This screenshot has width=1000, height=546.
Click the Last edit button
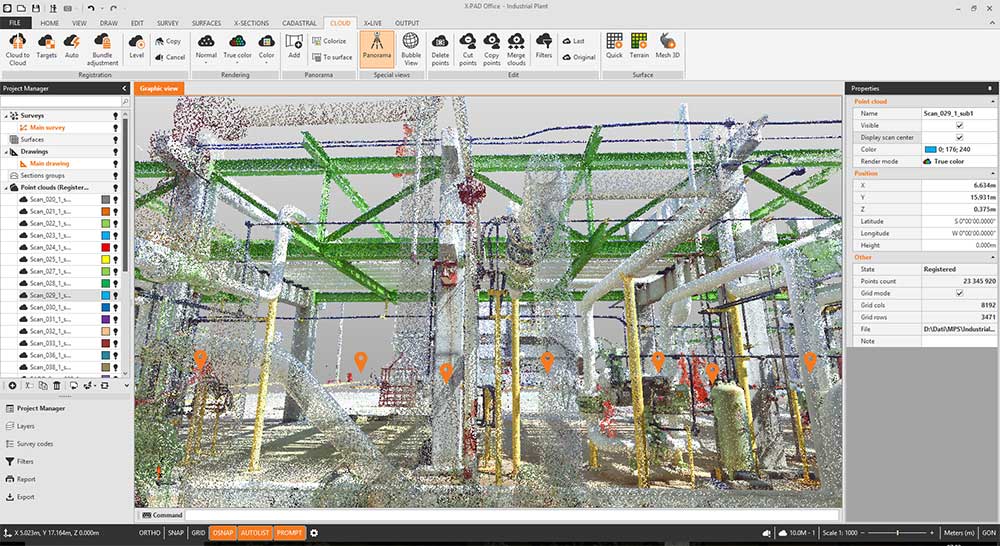point(573,41)
